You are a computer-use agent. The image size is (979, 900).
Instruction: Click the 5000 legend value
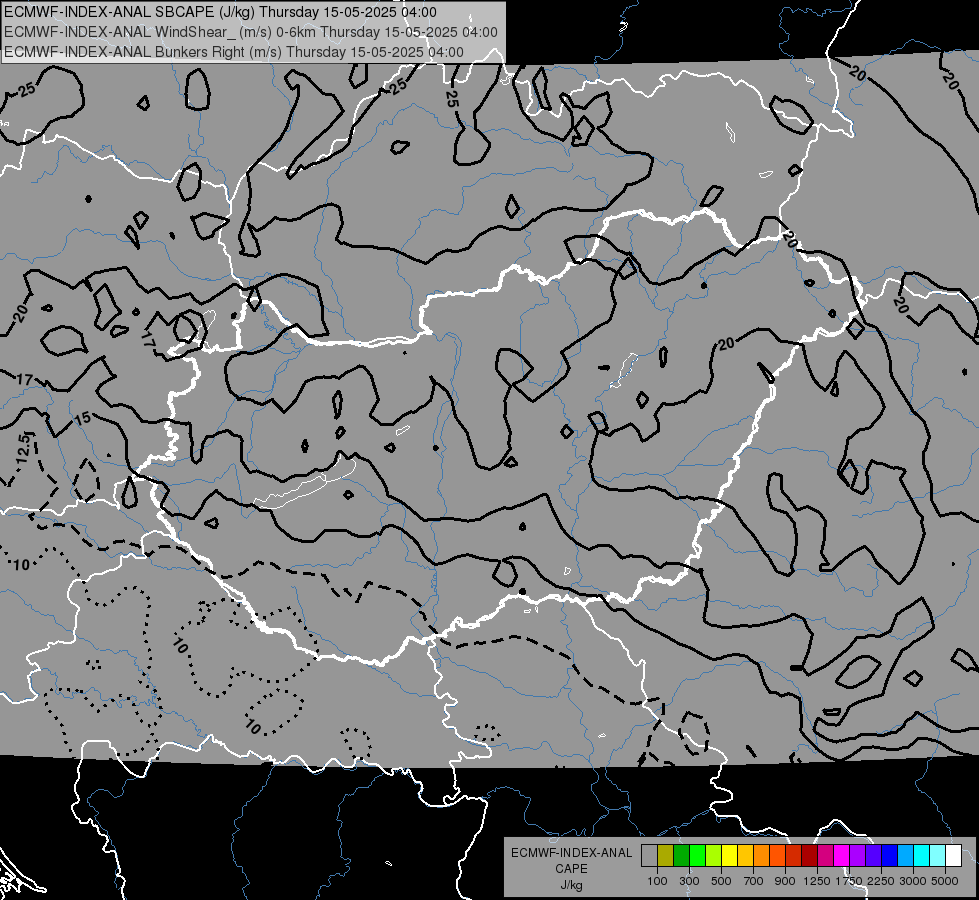click(945, 881)
